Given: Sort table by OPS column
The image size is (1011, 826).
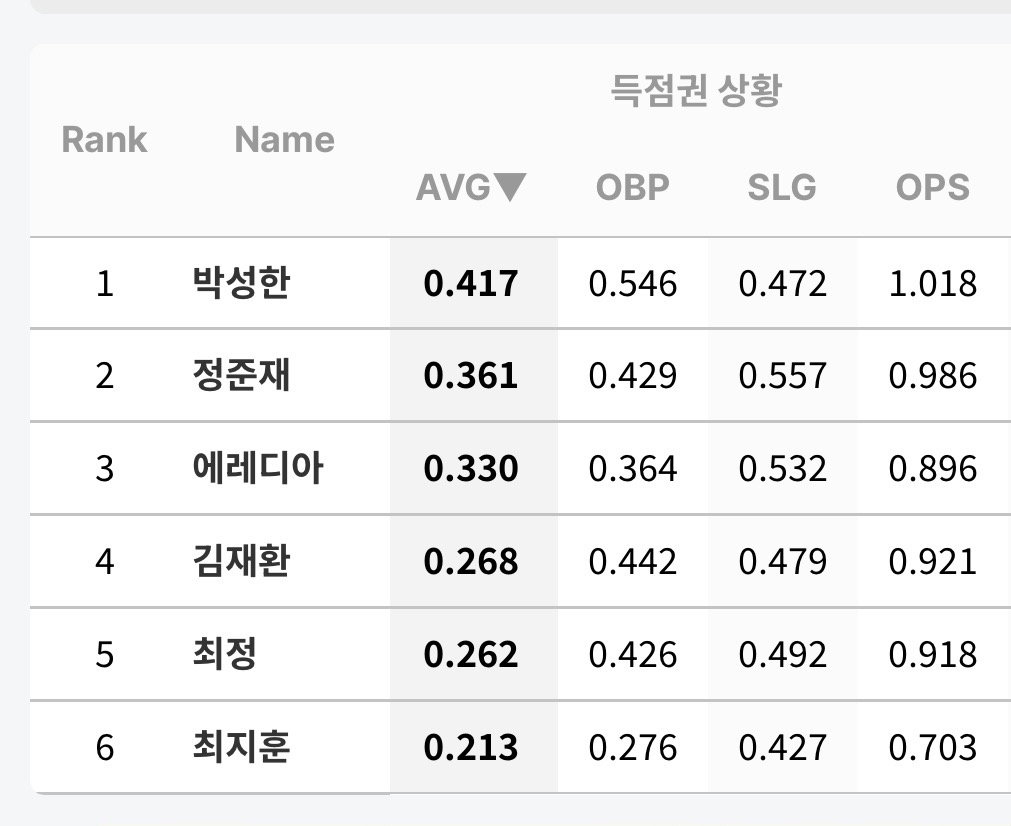Looking at the screenshot, I should [x=932, y=188].
